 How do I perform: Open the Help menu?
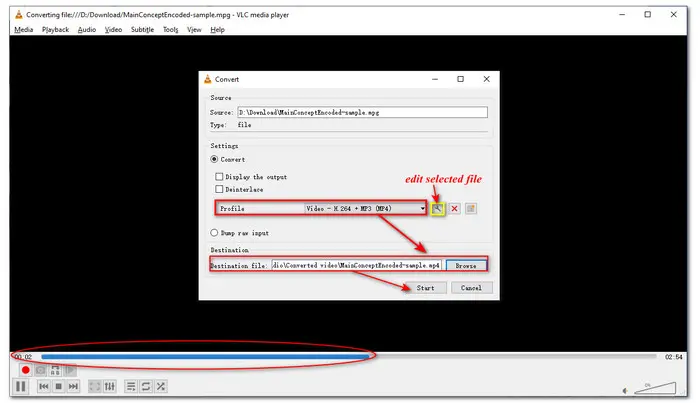tap(217, 29)
